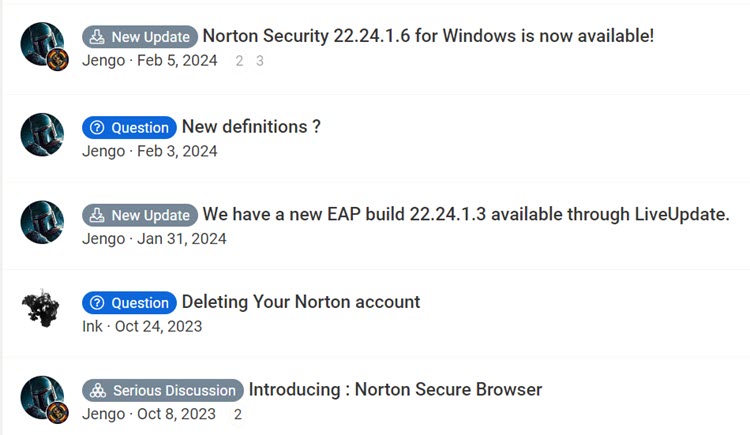This screenshot has height=435, width=750.
Task: Click the Question tag on the New definitions thread
Action: tap(129, 128)
